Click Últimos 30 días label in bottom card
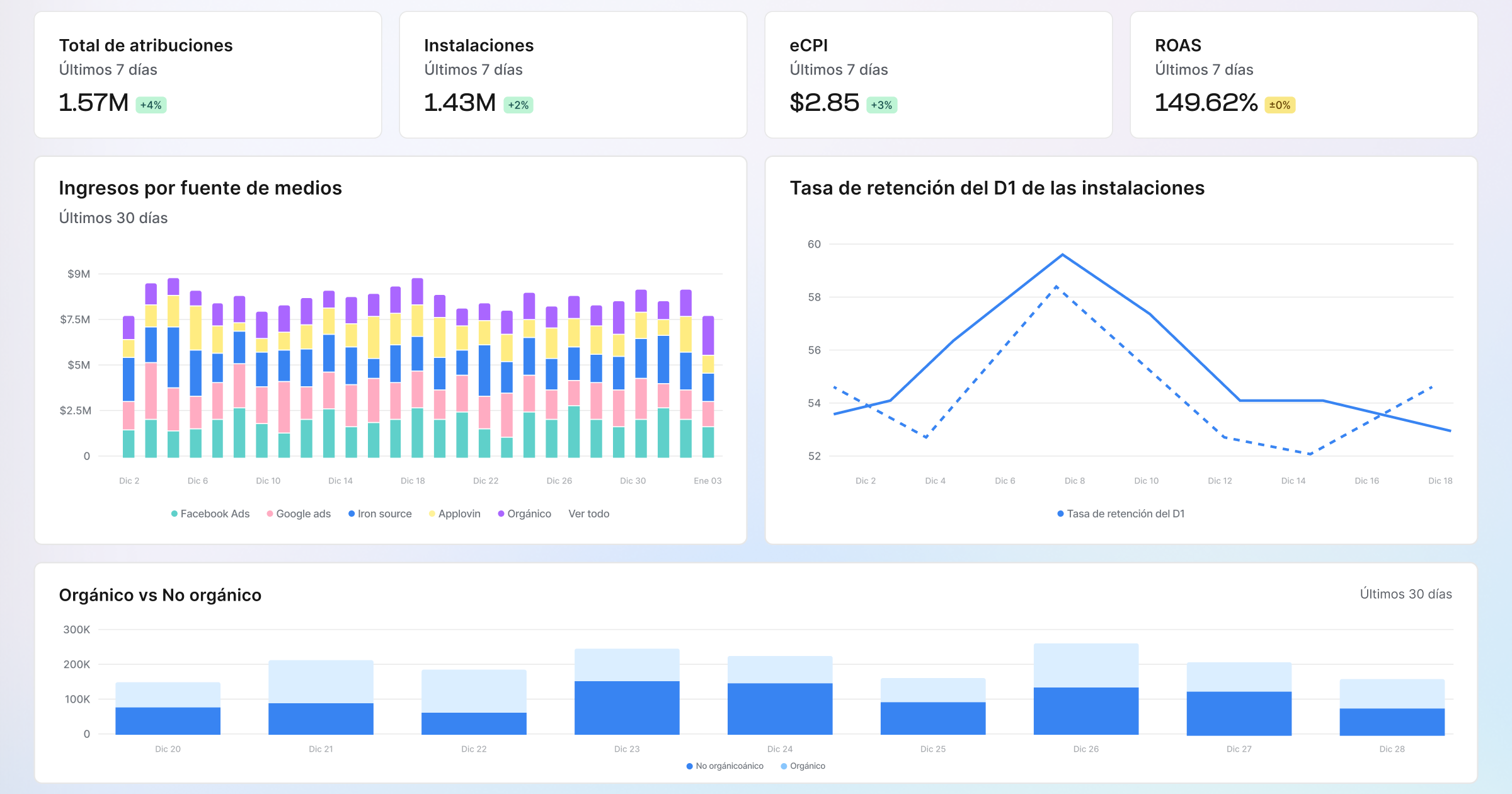Screen dimensions: 1512x794 tap(1406, 594)
